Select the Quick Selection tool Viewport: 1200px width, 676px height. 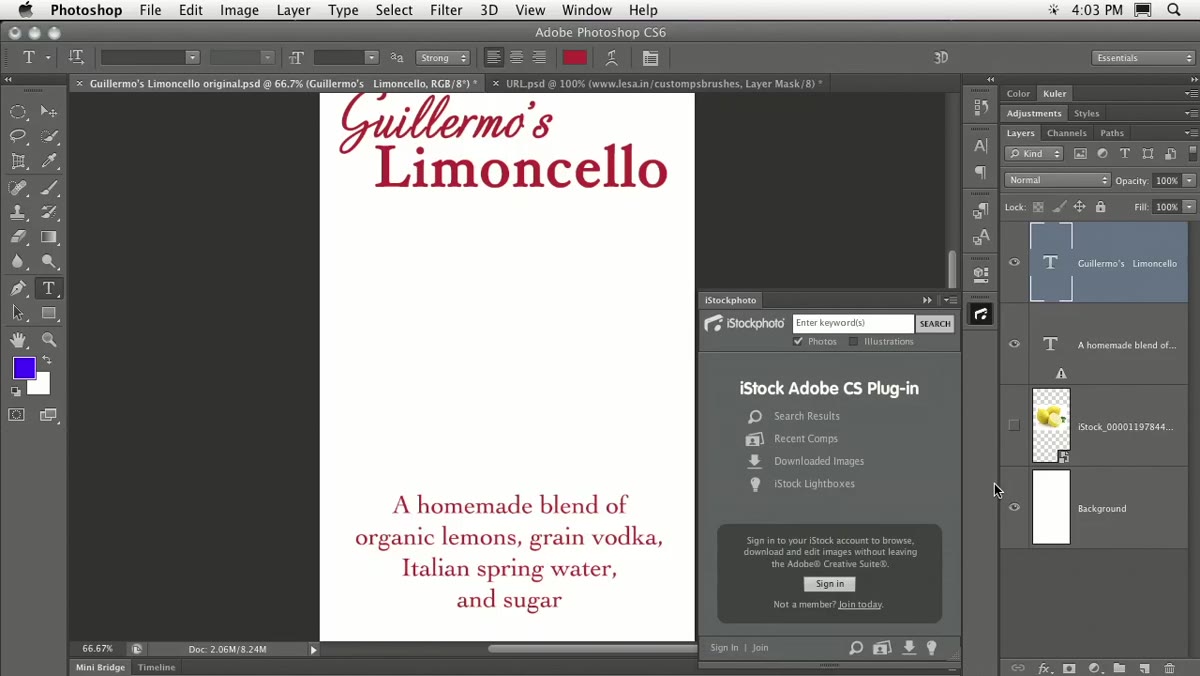(x=49, y=136)
